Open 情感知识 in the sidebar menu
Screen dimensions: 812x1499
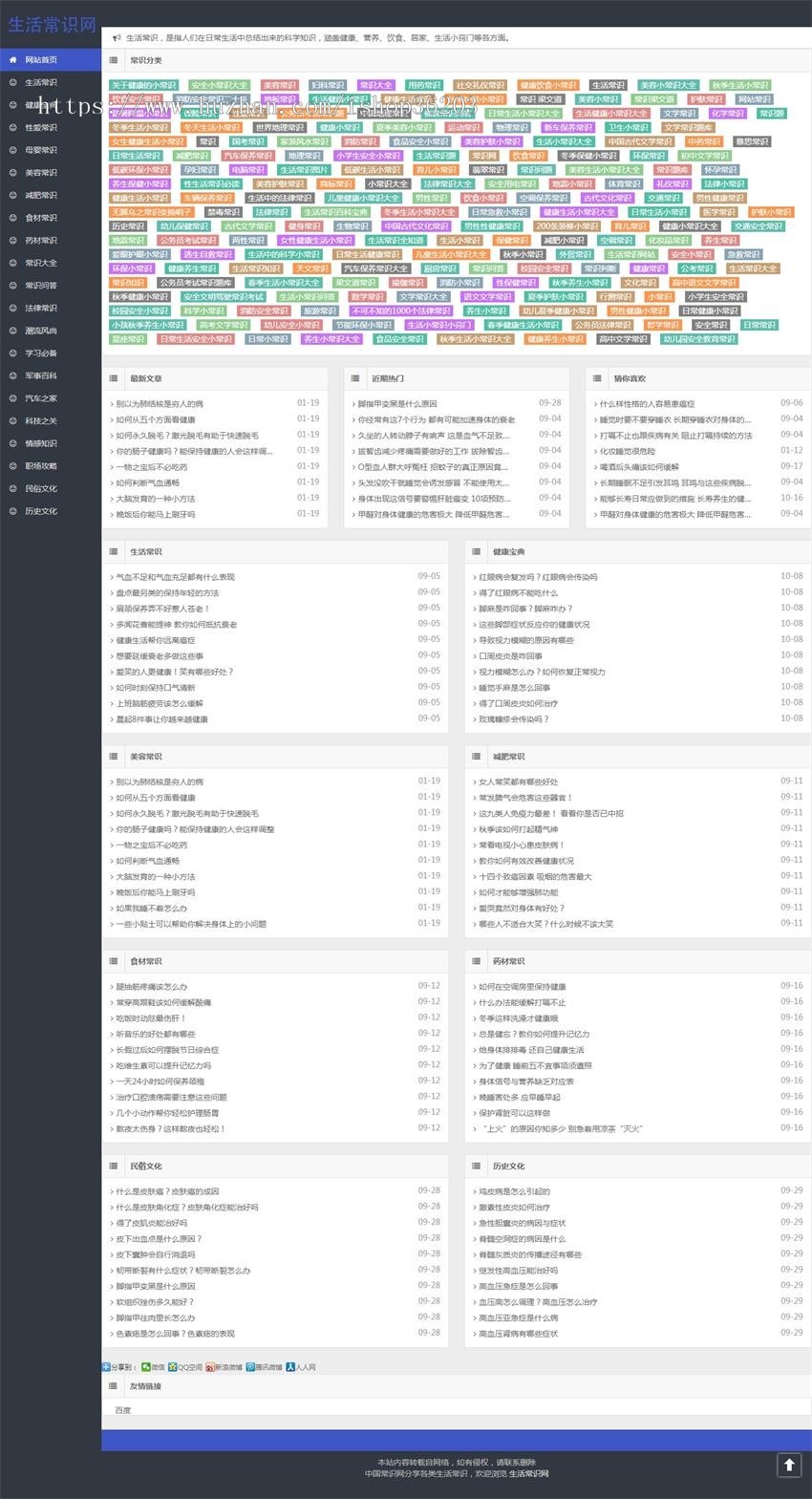pos(41,443)
